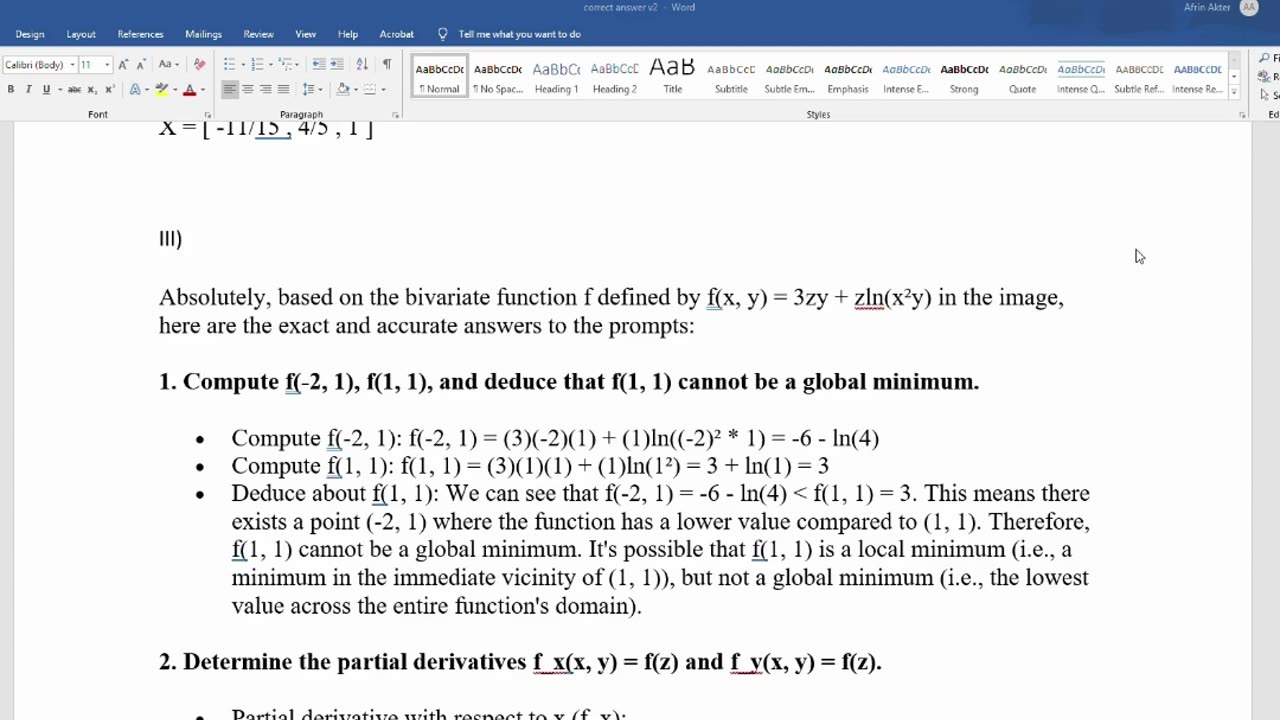Increase paragraph indent
The height and width of the screenshot is (720, 1280).
pos(338,65)
